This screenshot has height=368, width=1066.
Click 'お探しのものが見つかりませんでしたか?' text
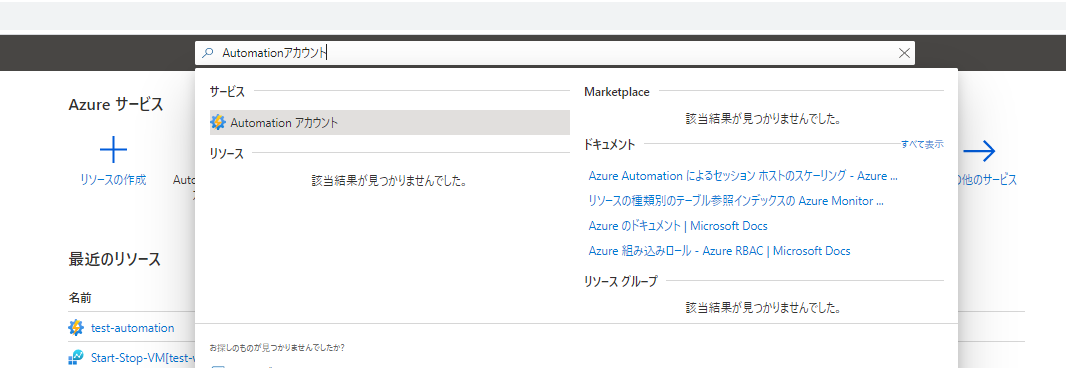[x=277, y=348]
